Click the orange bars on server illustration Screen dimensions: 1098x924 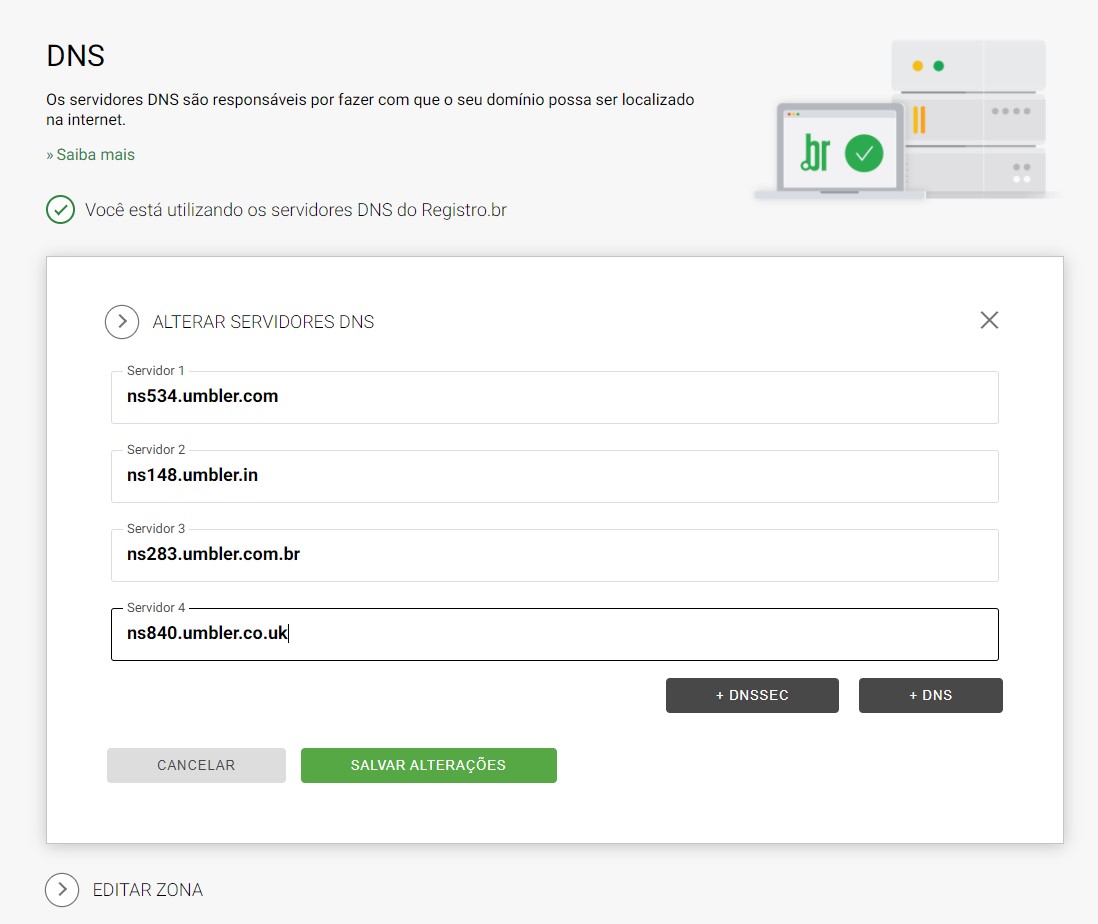pyautogui.click(x=919, y=120)
